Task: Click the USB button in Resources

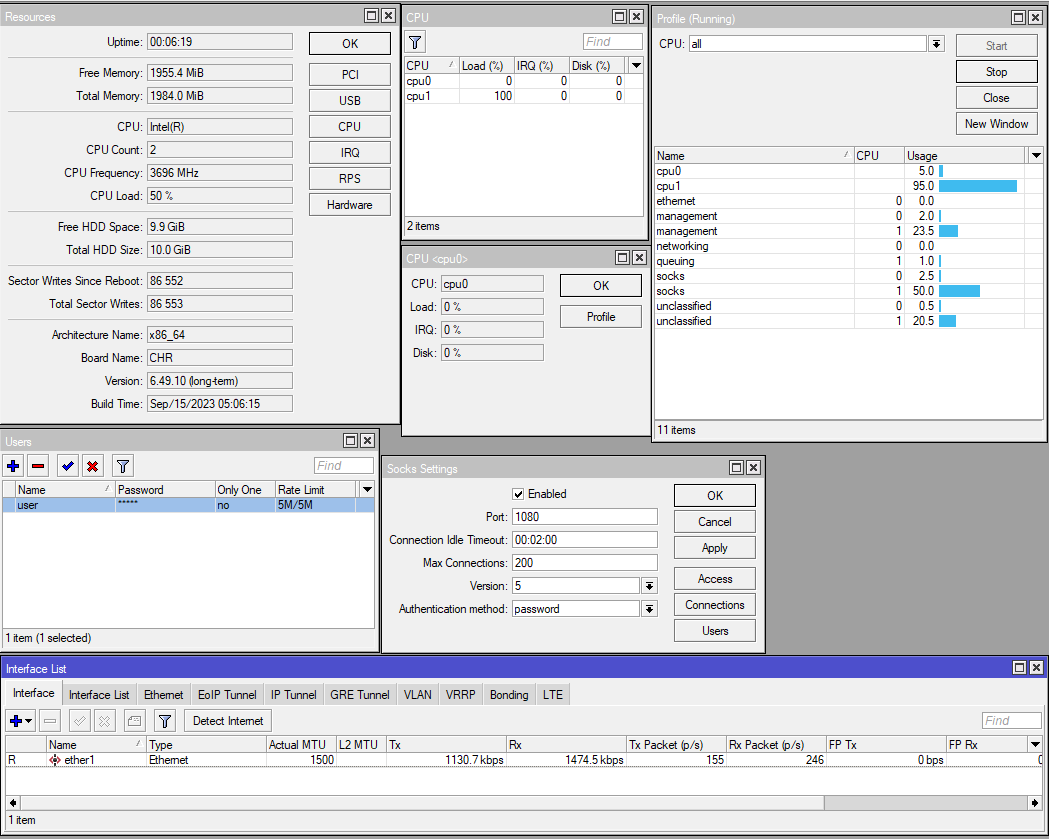Action: click(x=350, y=100)
